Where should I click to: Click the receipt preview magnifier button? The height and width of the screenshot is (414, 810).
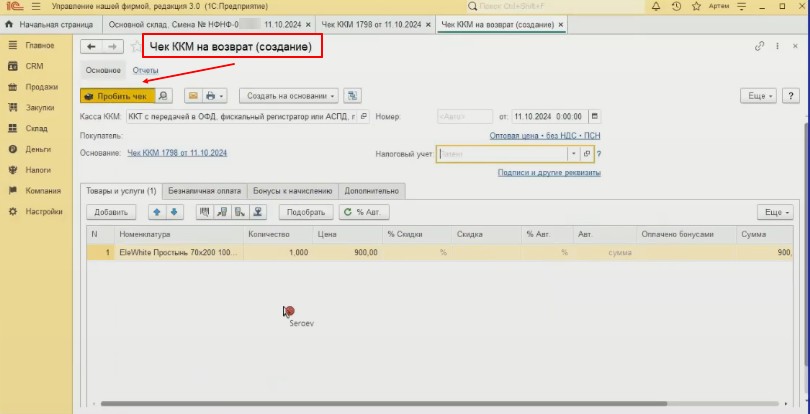163,96
